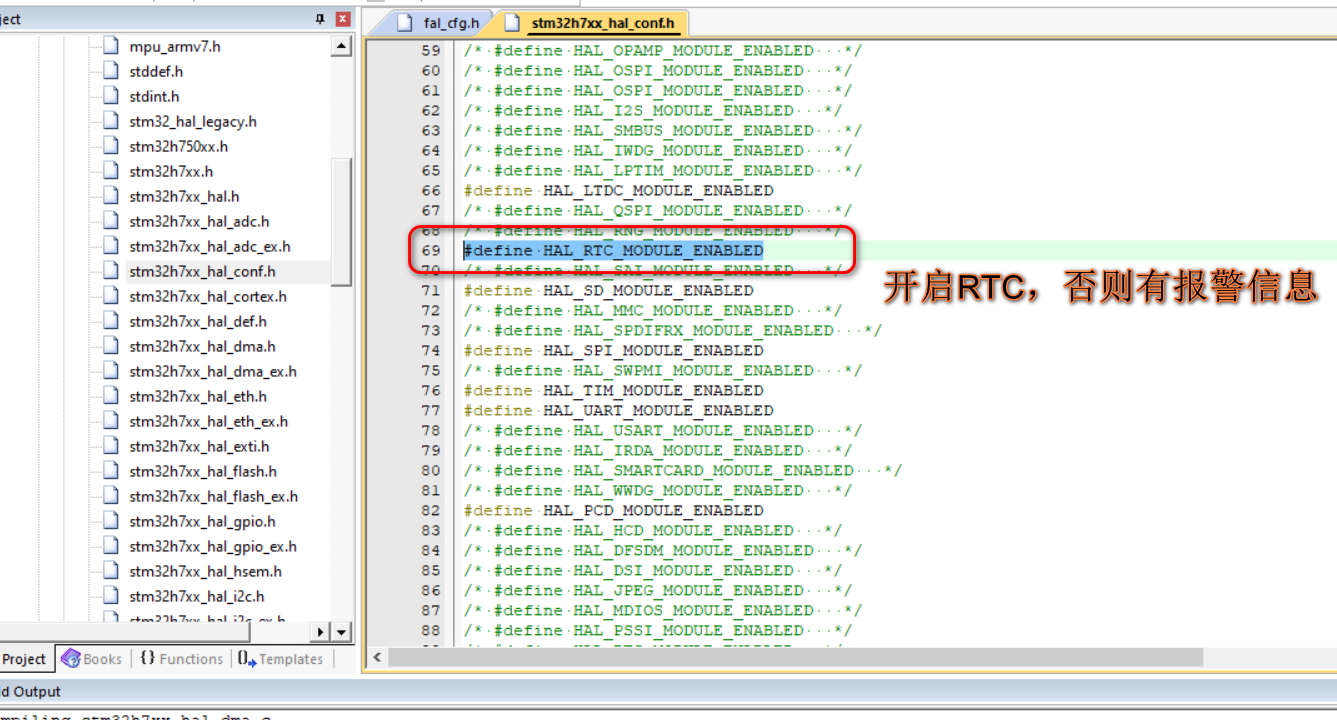1337x720 pixels.
Task: Click file icon beside stm32h7xx_hal_dma.h
Action: pyautogui.click(x=110, y=346)
